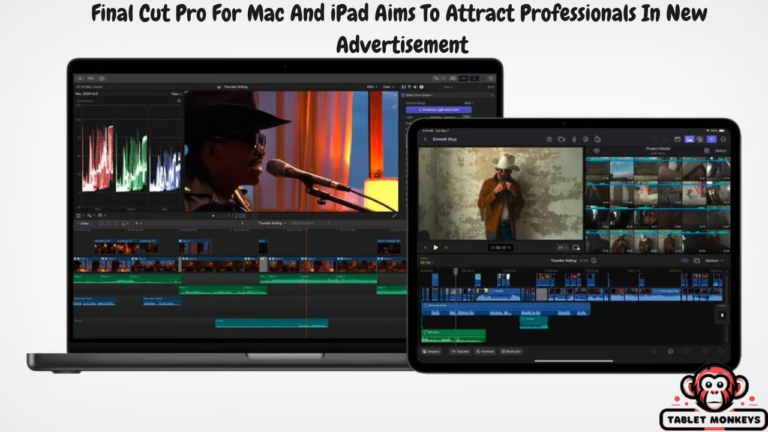Toggle the Mac inspector panel toolbar button
The height and width of the screenshot is (432, 768).
point(474,78)
